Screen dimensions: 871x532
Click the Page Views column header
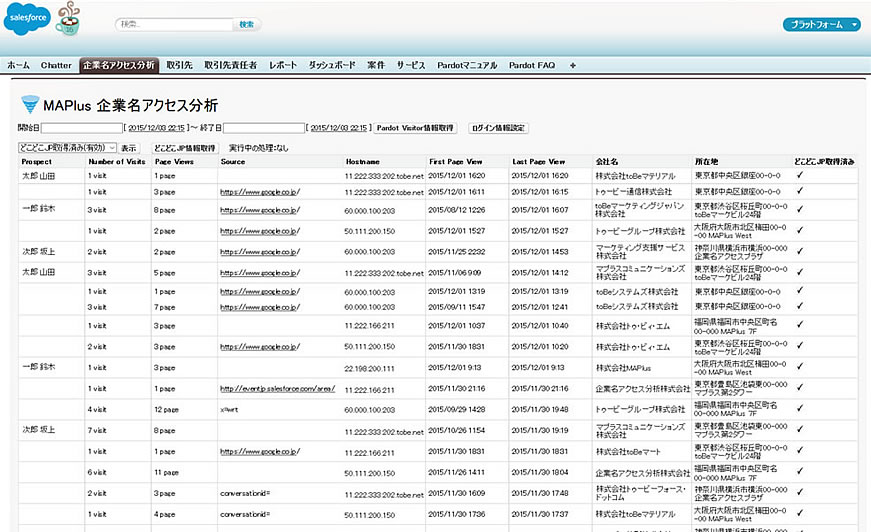174,162
